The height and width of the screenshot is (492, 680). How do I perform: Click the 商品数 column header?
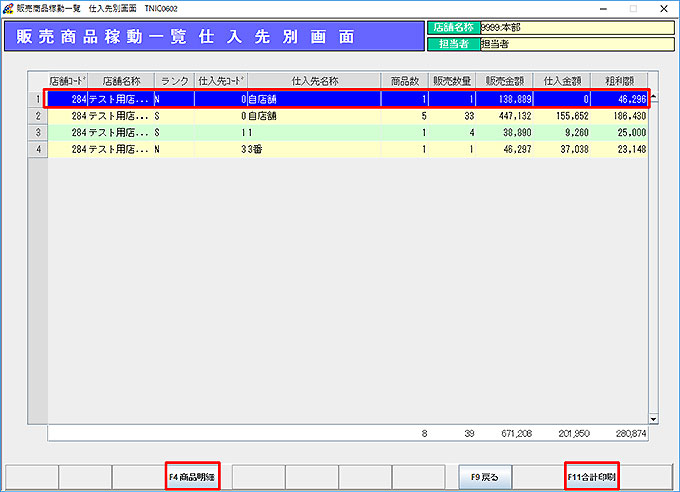404,80
